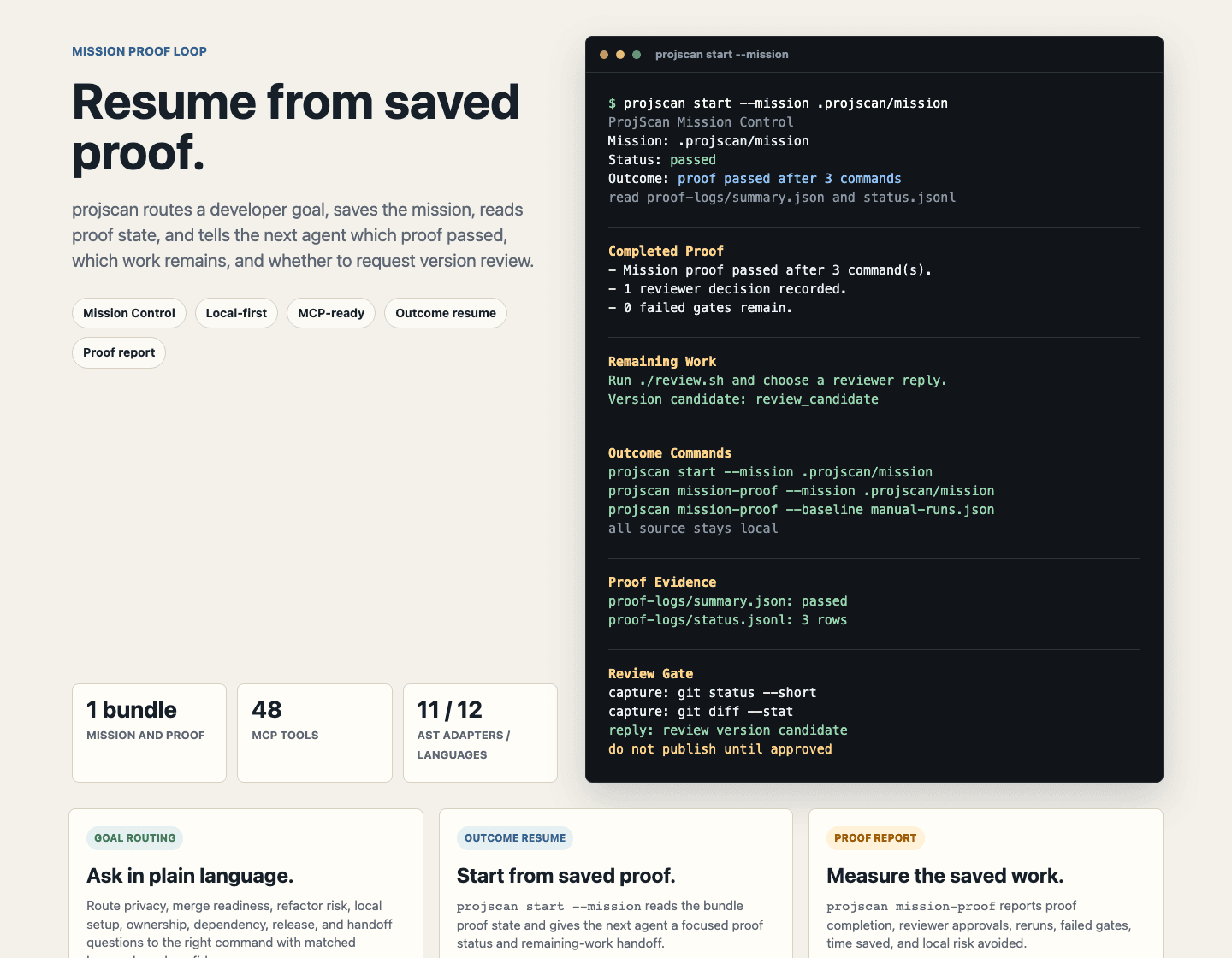Click the PROOF REPORT badge

click(875, 838)
